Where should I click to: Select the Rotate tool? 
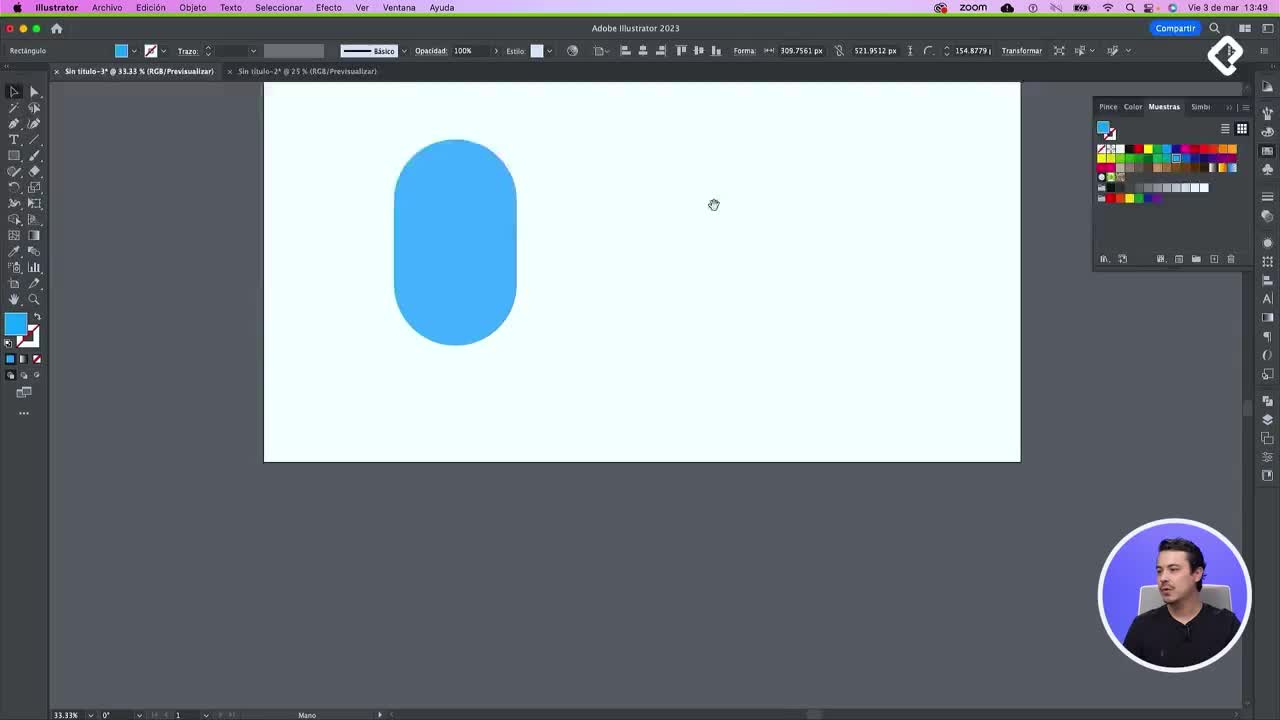pyautogui.click(x=14, y=188)
